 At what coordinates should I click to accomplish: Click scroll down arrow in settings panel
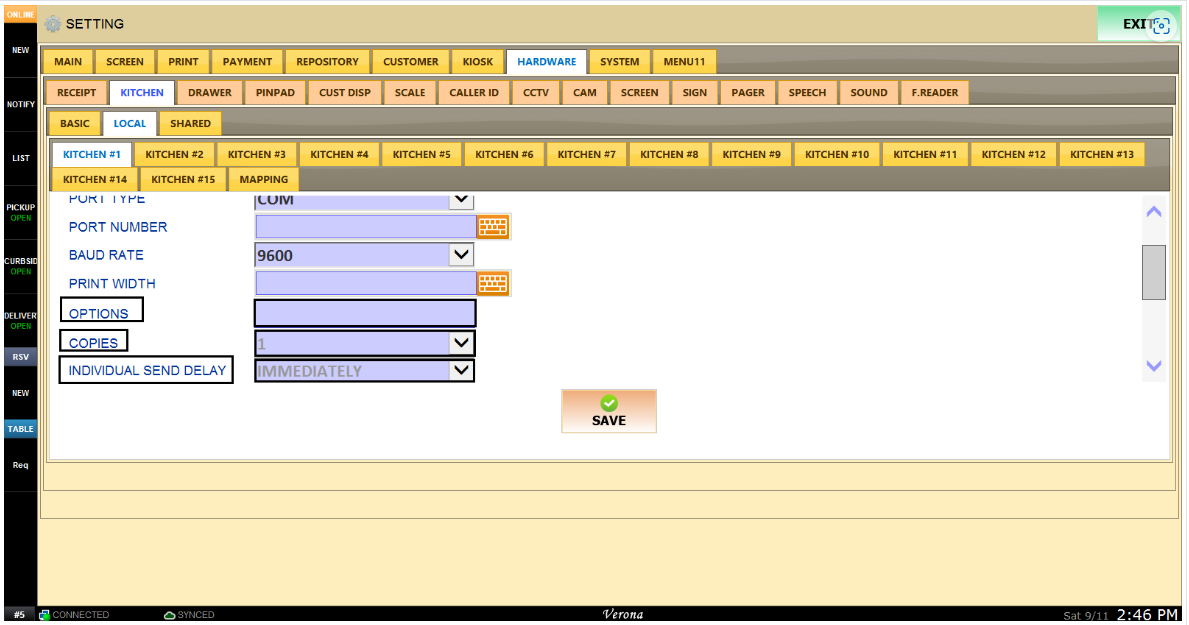1153,366
